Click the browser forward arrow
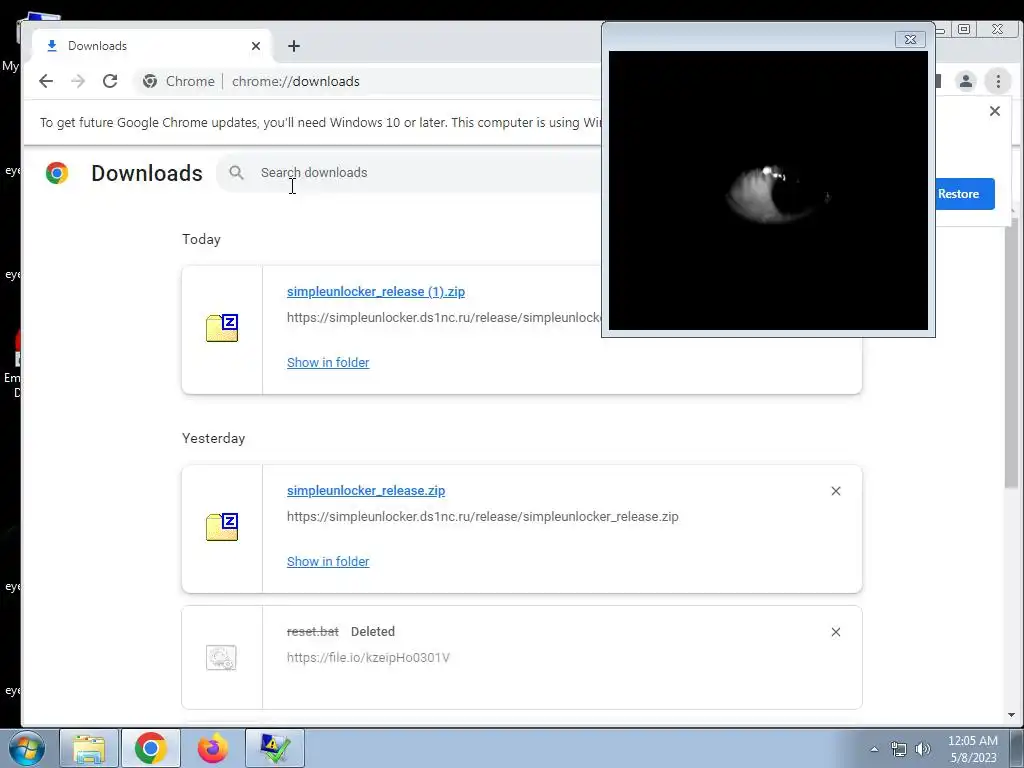 pos(78,81)
